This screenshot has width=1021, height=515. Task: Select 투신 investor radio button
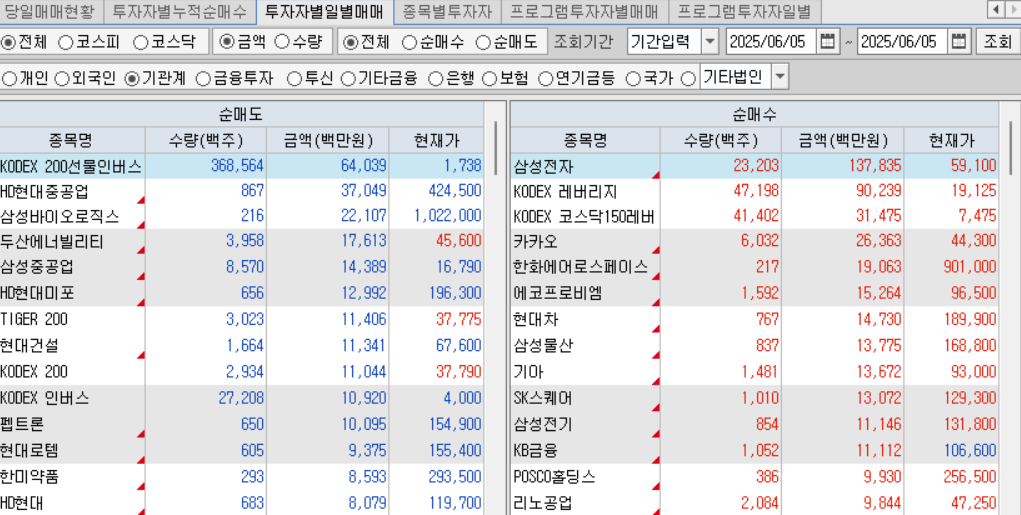click(x=294, y=79)
